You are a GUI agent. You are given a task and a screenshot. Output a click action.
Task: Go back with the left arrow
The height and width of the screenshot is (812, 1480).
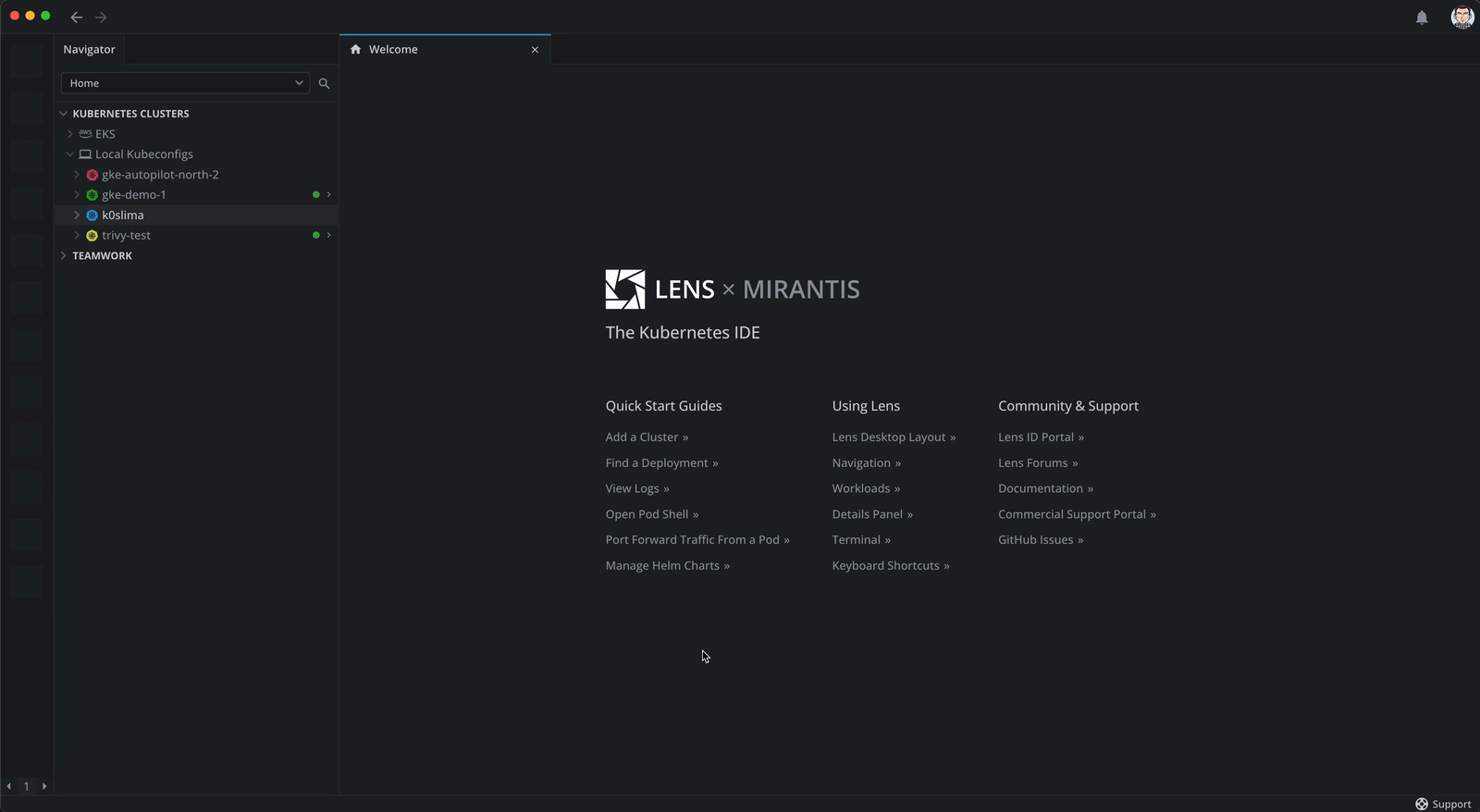point(77,18)
